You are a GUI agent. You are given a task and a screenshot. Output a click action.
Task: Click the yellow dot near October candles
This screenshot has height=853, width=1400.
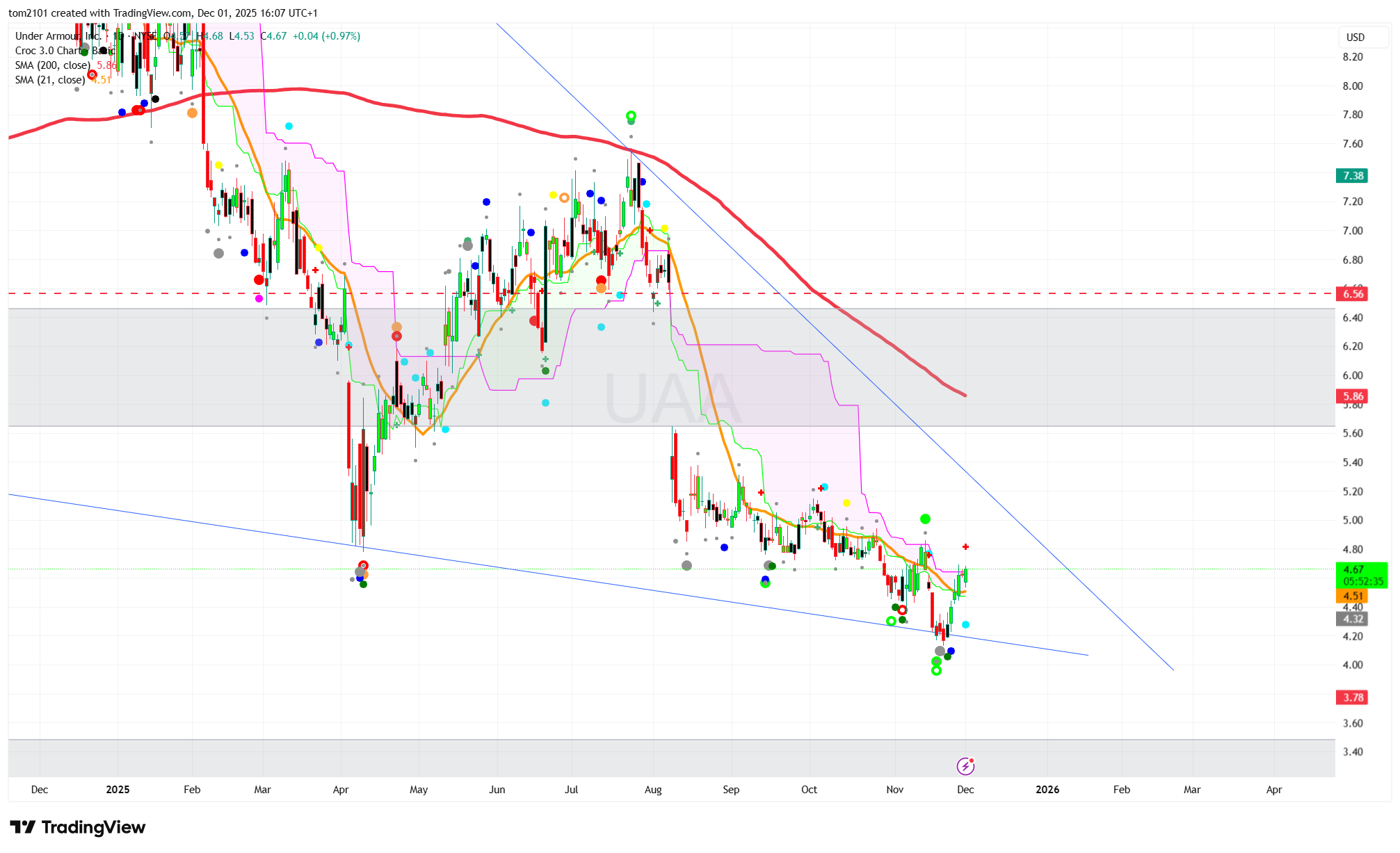tap(846, 503)
